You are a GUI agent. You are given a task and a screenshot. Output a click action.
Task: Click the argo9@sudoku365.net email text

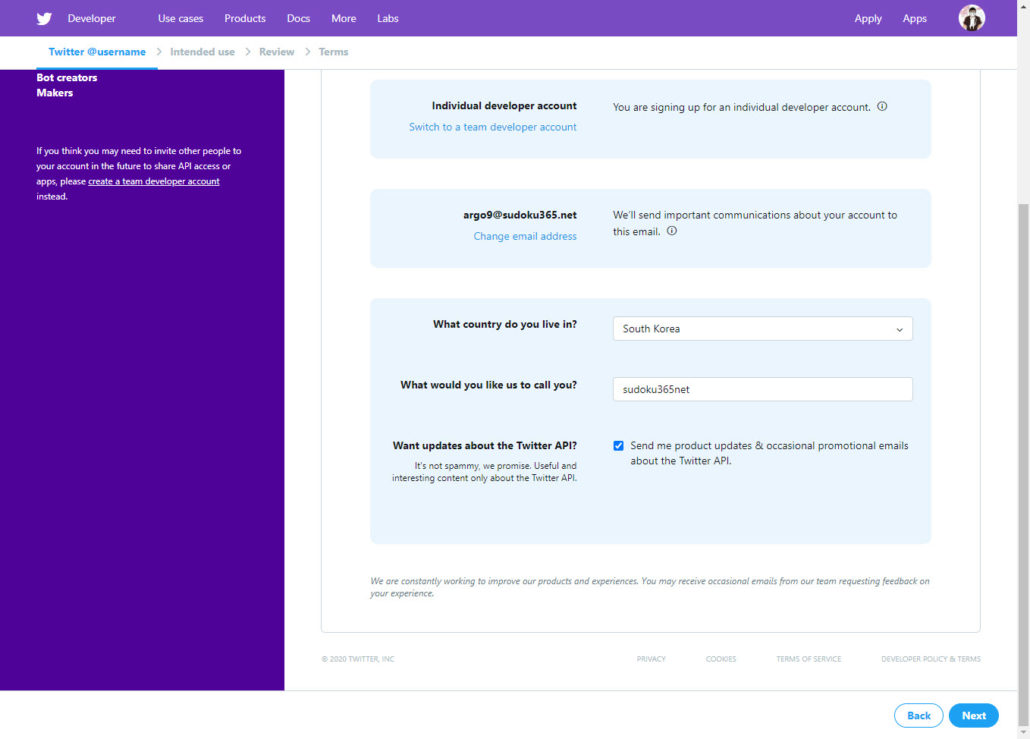click(x=520, y=215)
